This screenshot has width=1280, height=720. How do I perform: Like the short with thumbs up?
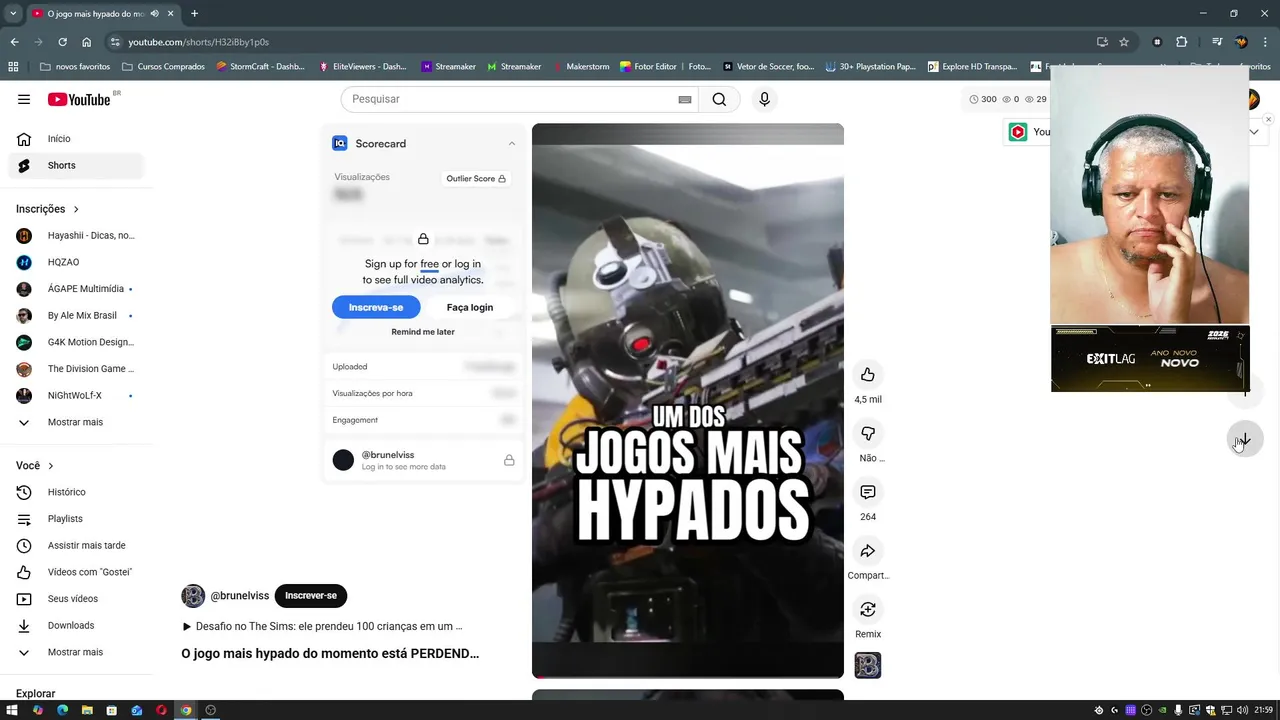(x=868, y=375)
